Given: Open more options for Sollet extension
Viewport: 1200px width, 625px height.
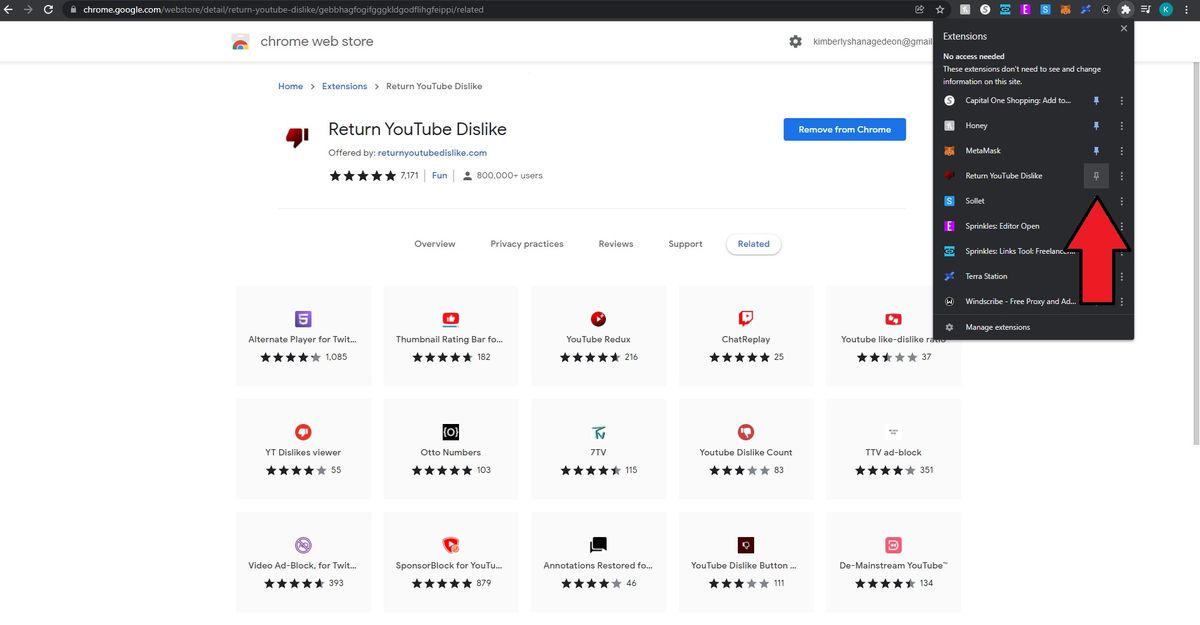Looking at the screenshot, I should click(1121, 201).
